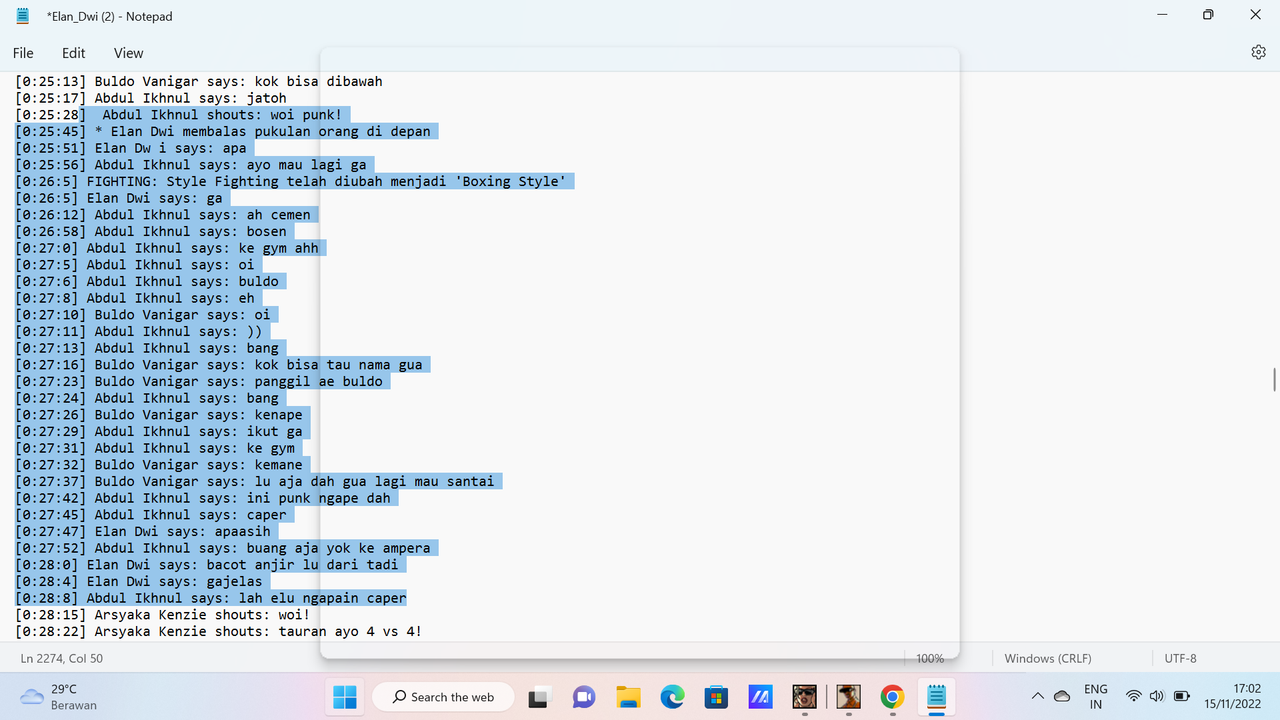Launch Microsoft Edge from the taskbar
1280x720 pixels.
click(672, 697)
